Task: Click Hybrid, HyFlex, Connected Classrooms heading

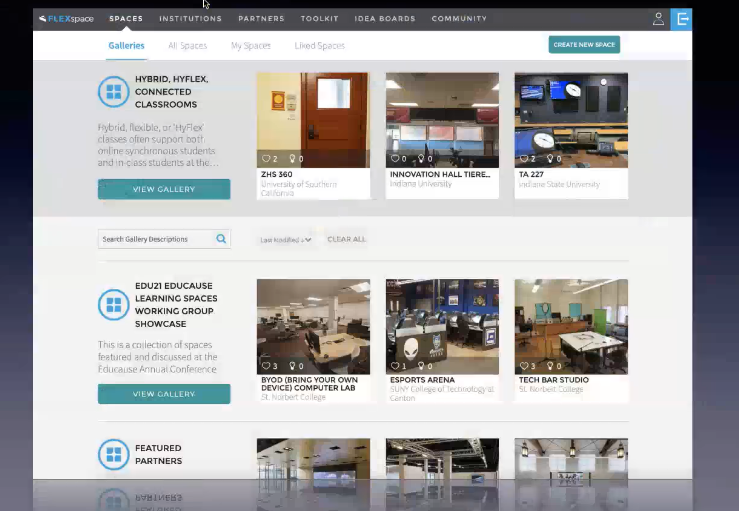Action: (172, 92)
